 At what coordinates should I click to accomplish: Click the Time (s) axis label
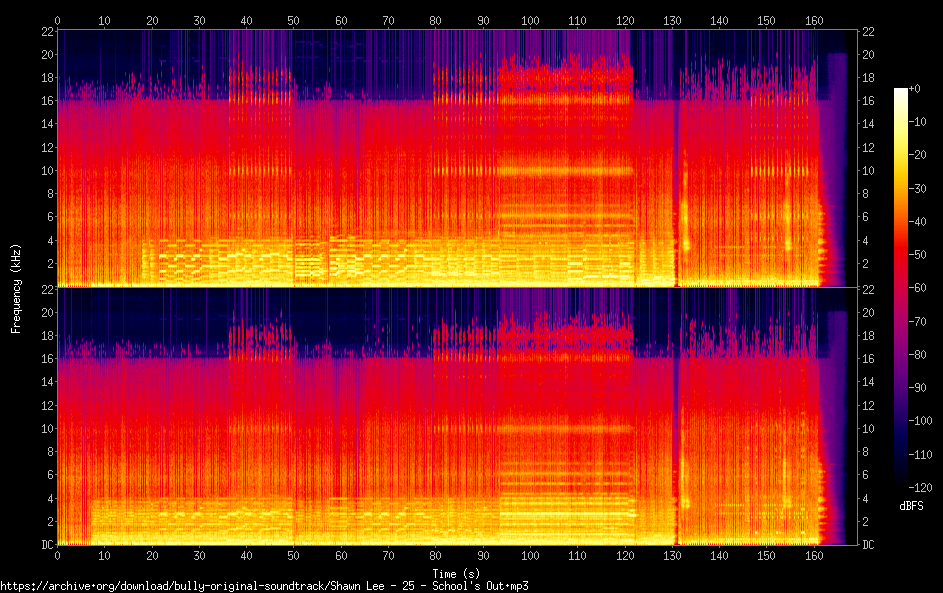pyautogui.click(x=456, y=574)
